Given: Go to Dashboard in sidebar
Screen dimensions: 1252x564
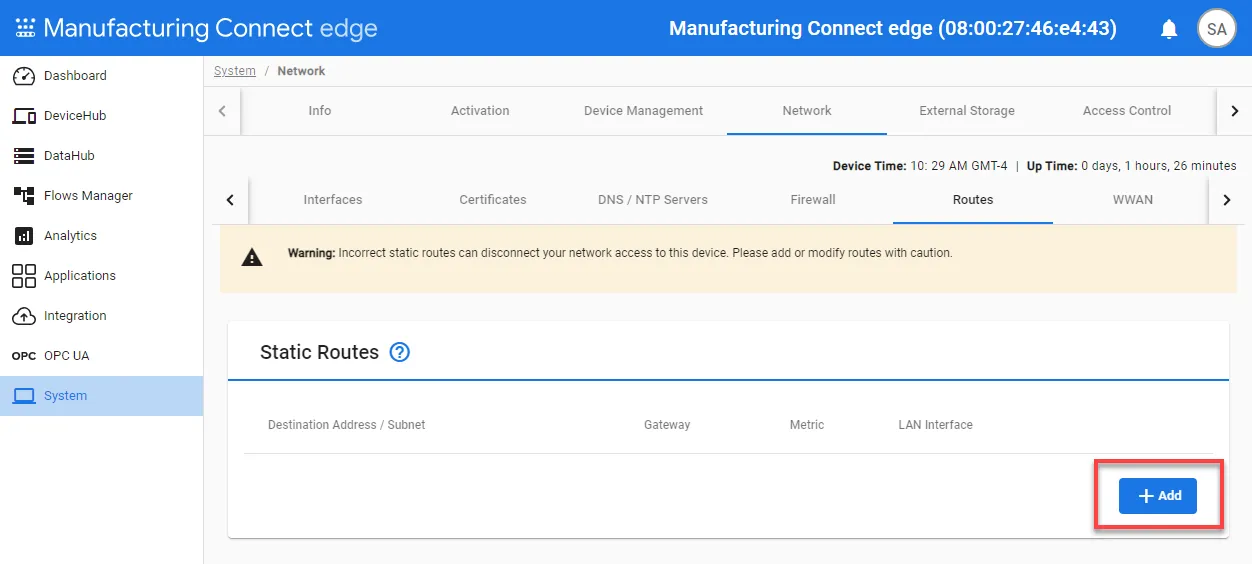Looking at the screenshot, I should pos(101,76).
